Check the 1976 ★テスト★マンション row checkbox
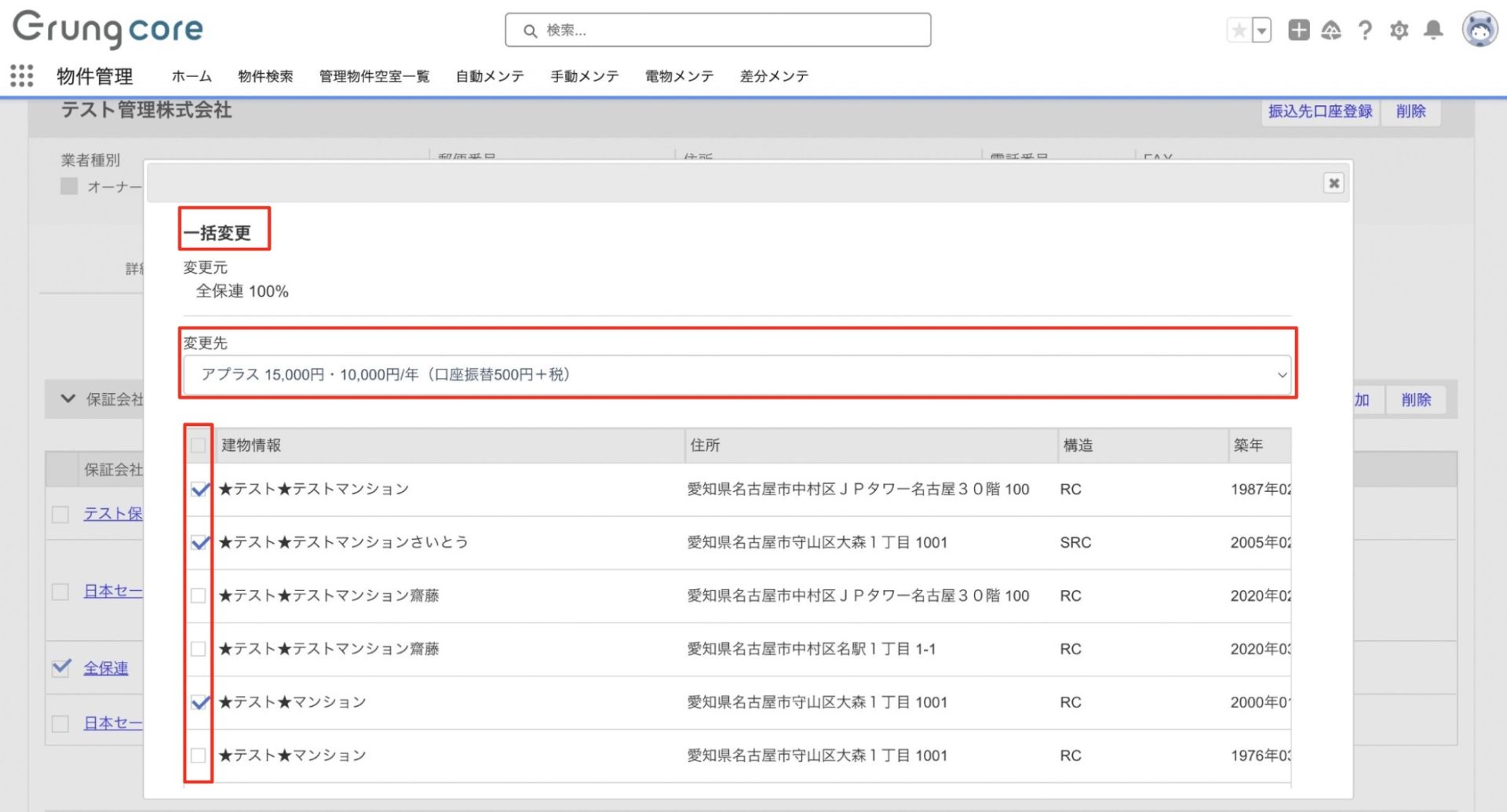Image resolution: width=1507 pixels, height=812 pixels. pos(199,756)
